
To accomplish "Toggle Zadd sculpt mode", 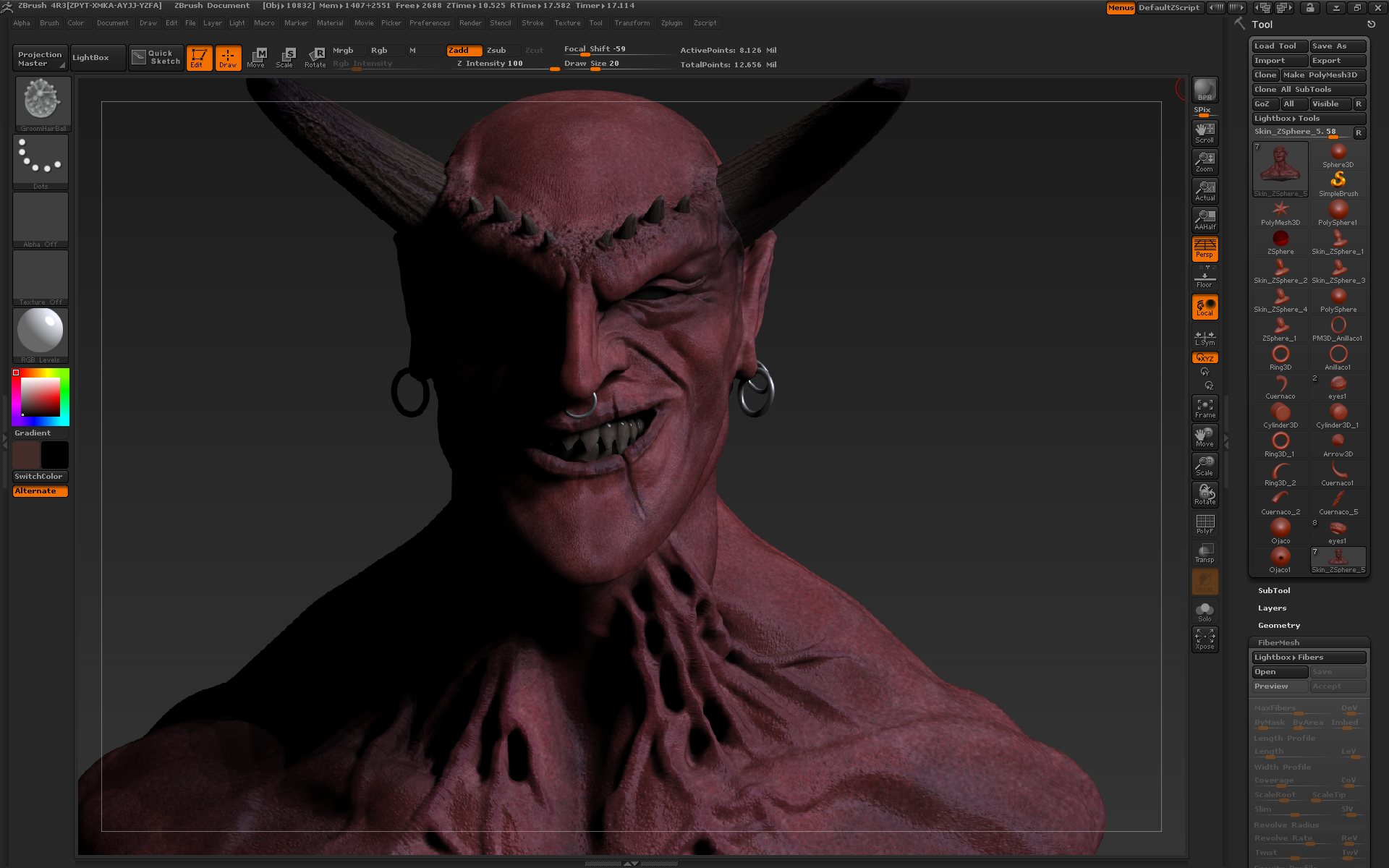I will coord(464,51).
